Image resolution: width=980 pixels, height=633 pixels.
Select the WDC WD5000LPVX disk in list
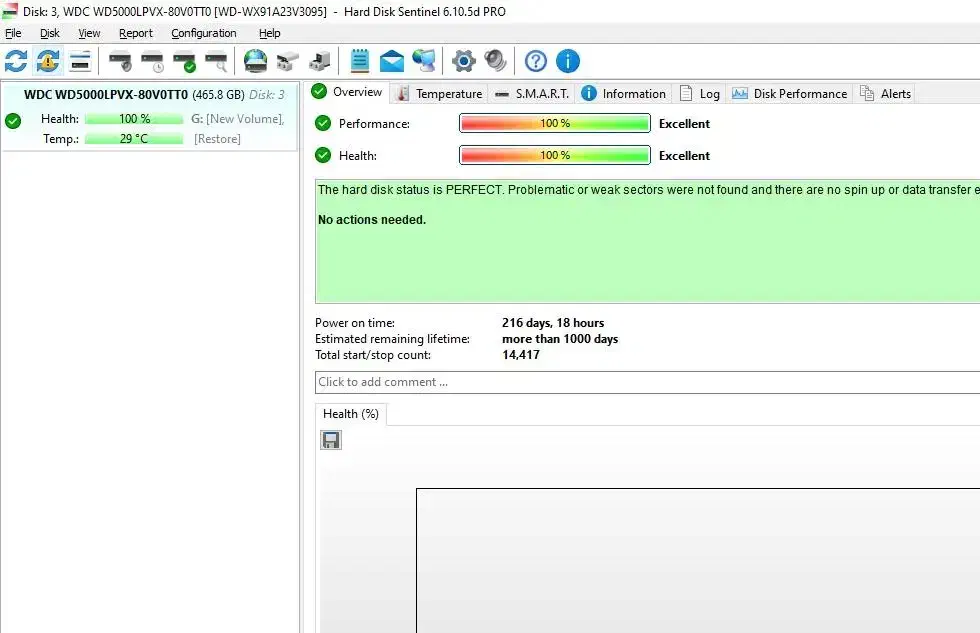click(105, 95)
